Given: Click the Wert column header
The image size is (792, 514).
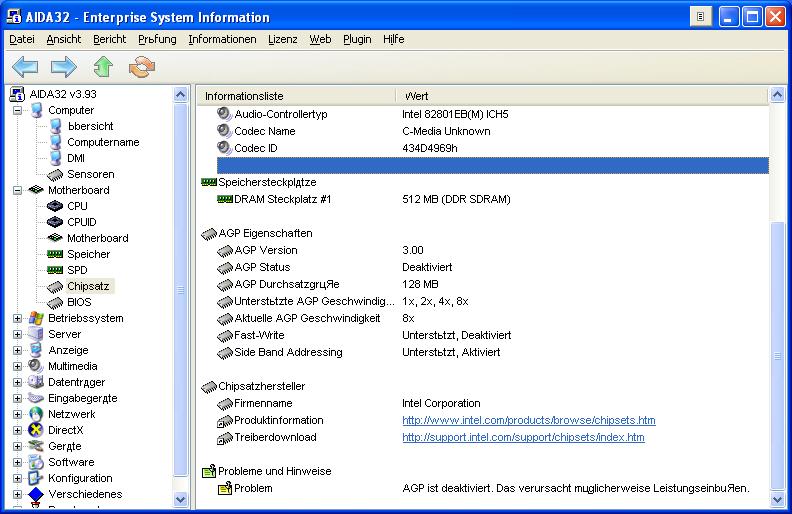Looking at the screenshot, I should 582,96.
